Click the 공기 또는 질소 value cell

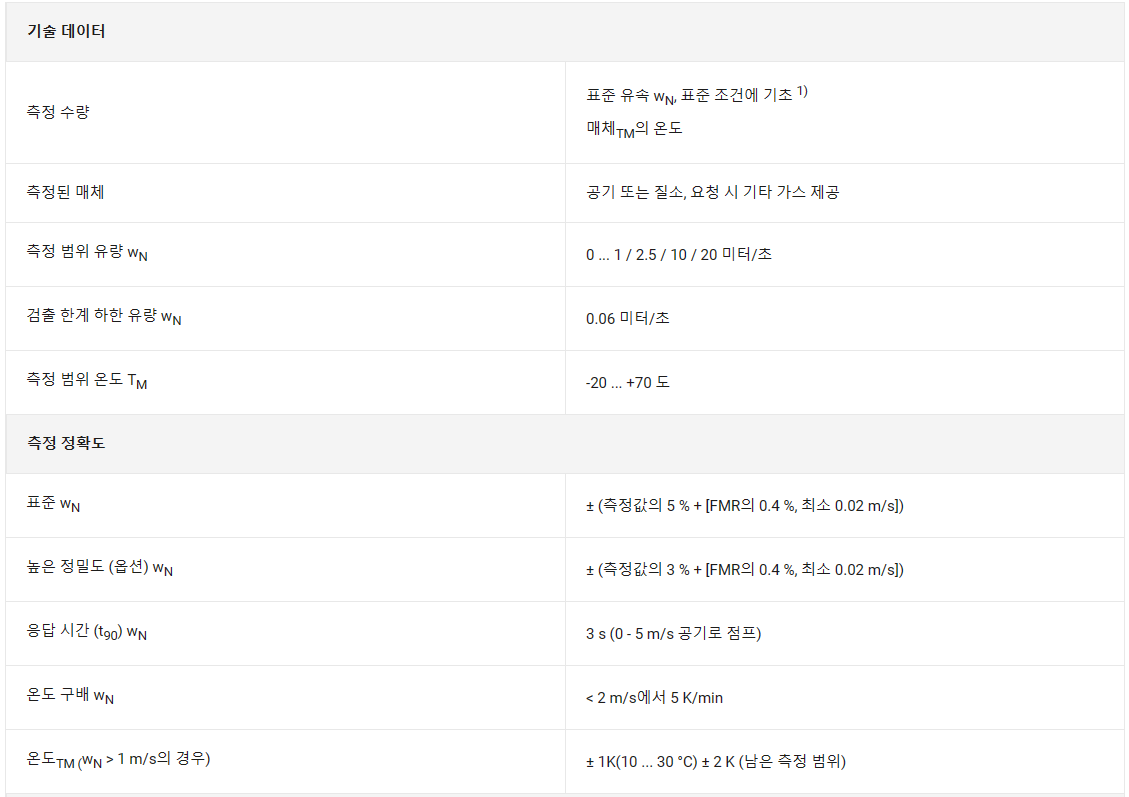pyautogui.click(x=712, y=192)
